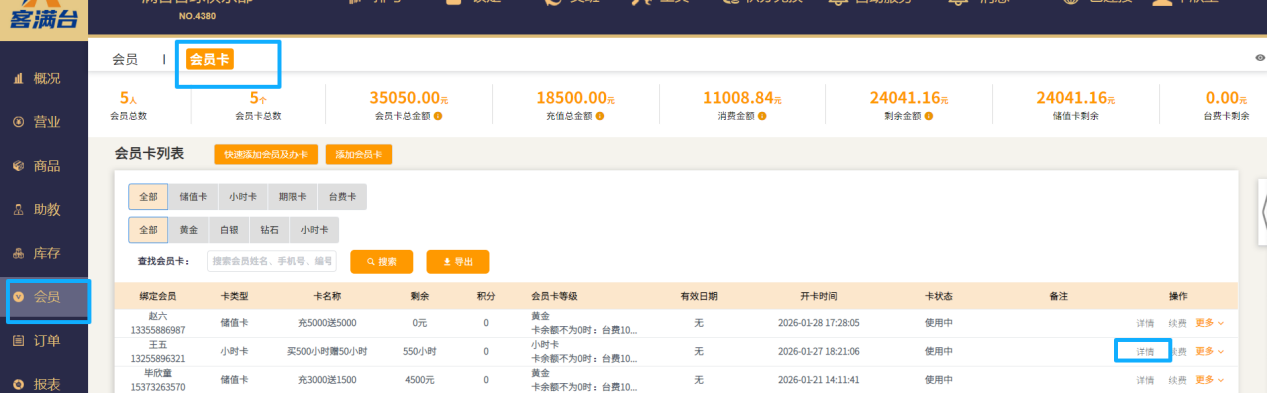This screenshot has height=393, width=1267.
Task: Toggle the eye icon at the tab bar's right end
Action: point(1260,58)
